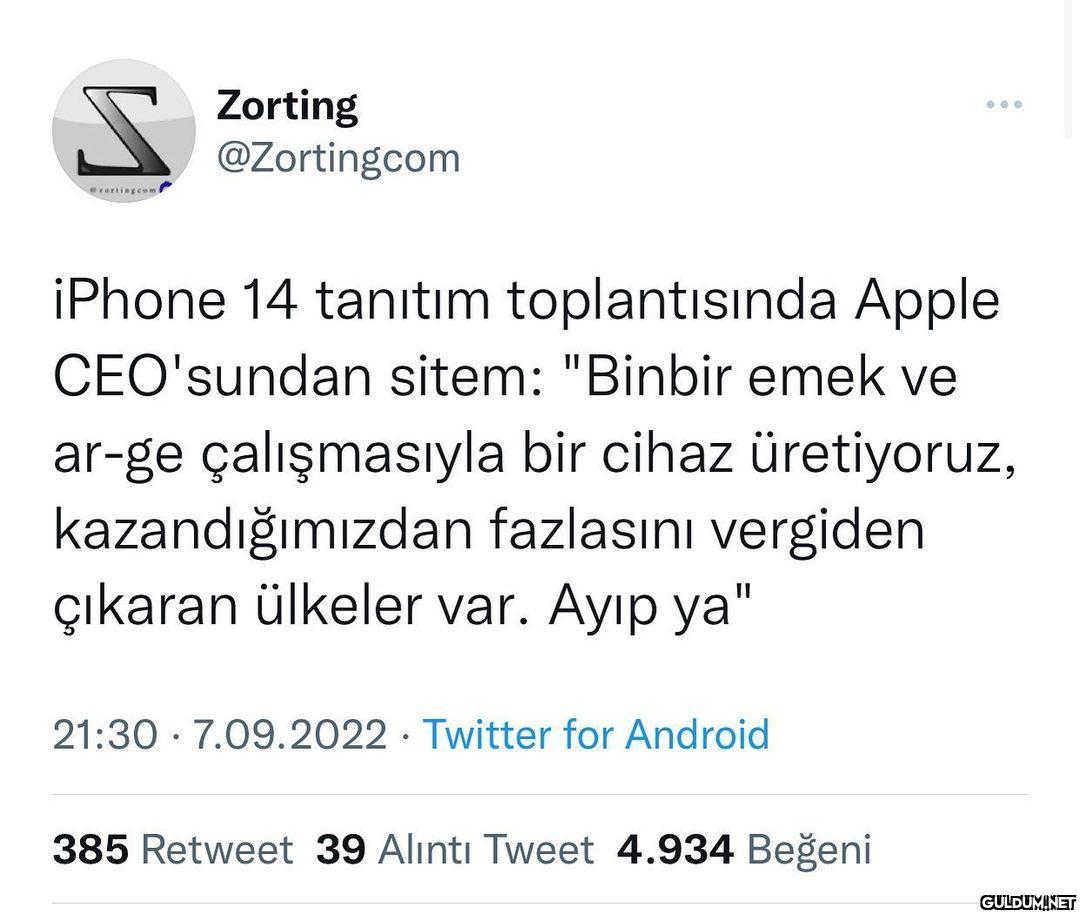Viewport: 1080px width, 914px height.
Task: Open the @Zortingcom handle link
Action: pos(338,158)
